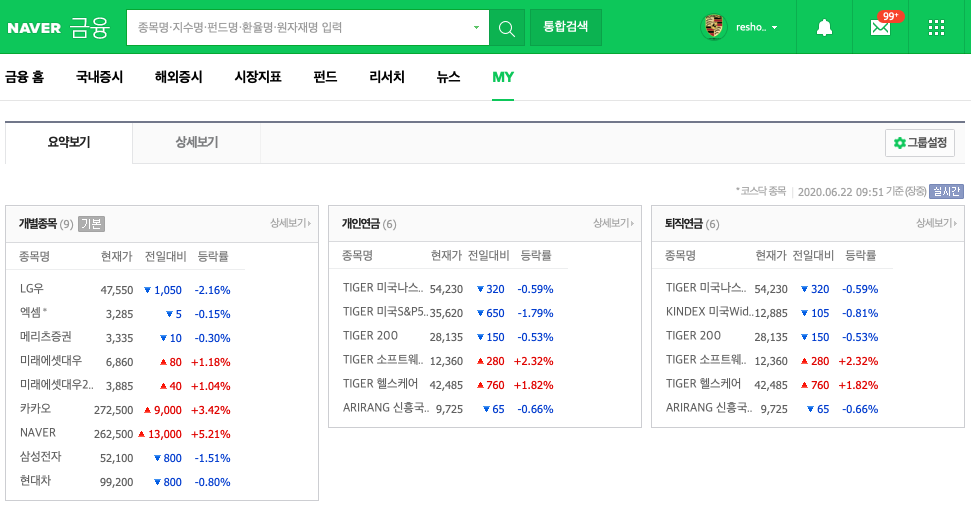Open the 리서치 menu
971x510 pixels.
386,77
